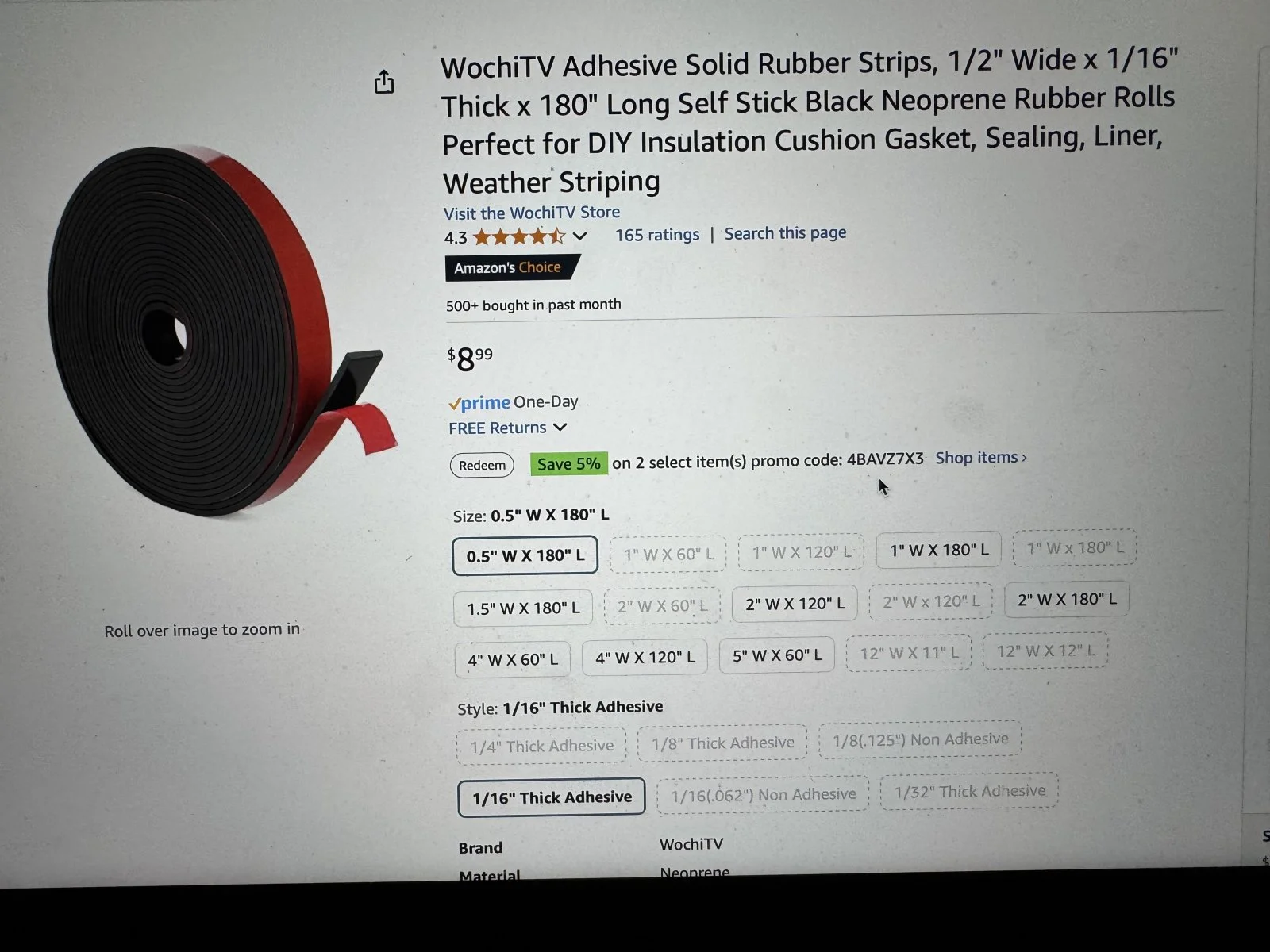
Task: Click the Amazon's Choice badge
Action: point(512,267)
